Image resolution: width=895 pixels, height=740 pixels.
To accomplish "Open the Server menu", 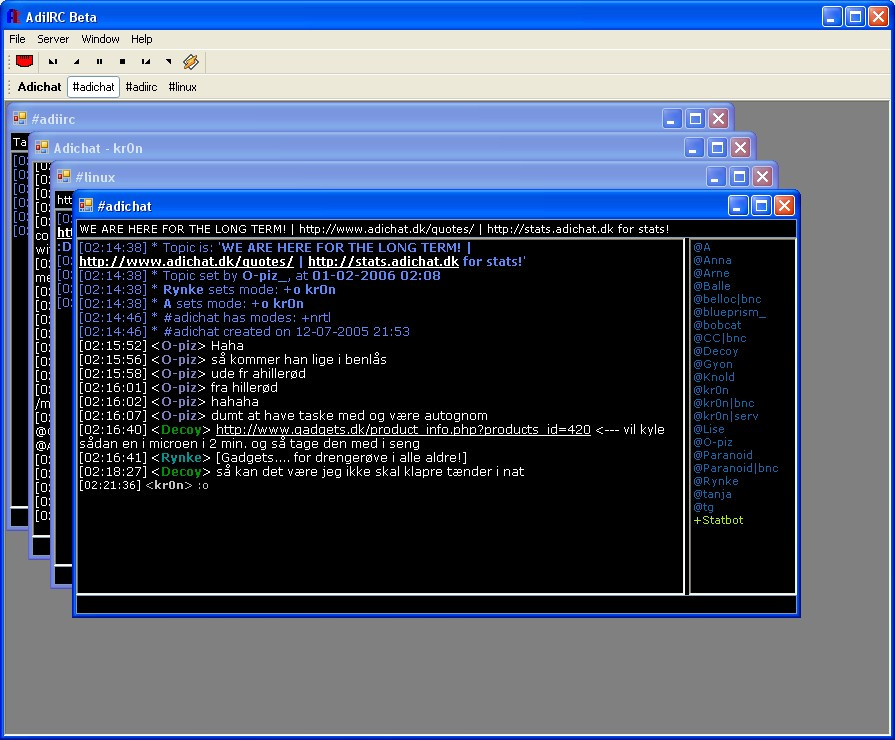I will tap(53, 39).
